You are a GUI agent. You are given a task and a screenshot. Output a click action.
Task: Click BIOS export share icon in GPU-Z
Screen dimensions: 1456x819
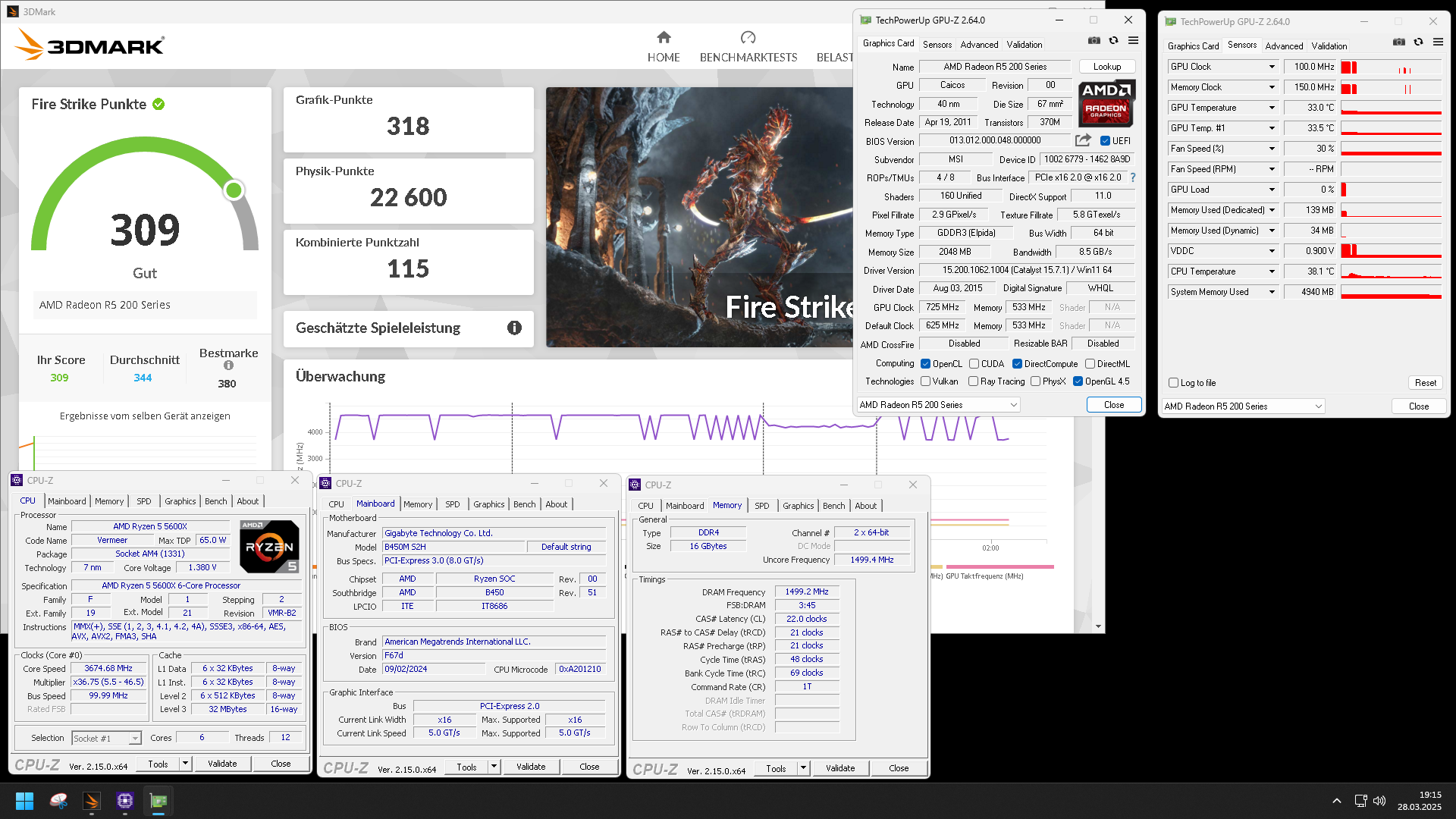click(x=1083, y=140)
